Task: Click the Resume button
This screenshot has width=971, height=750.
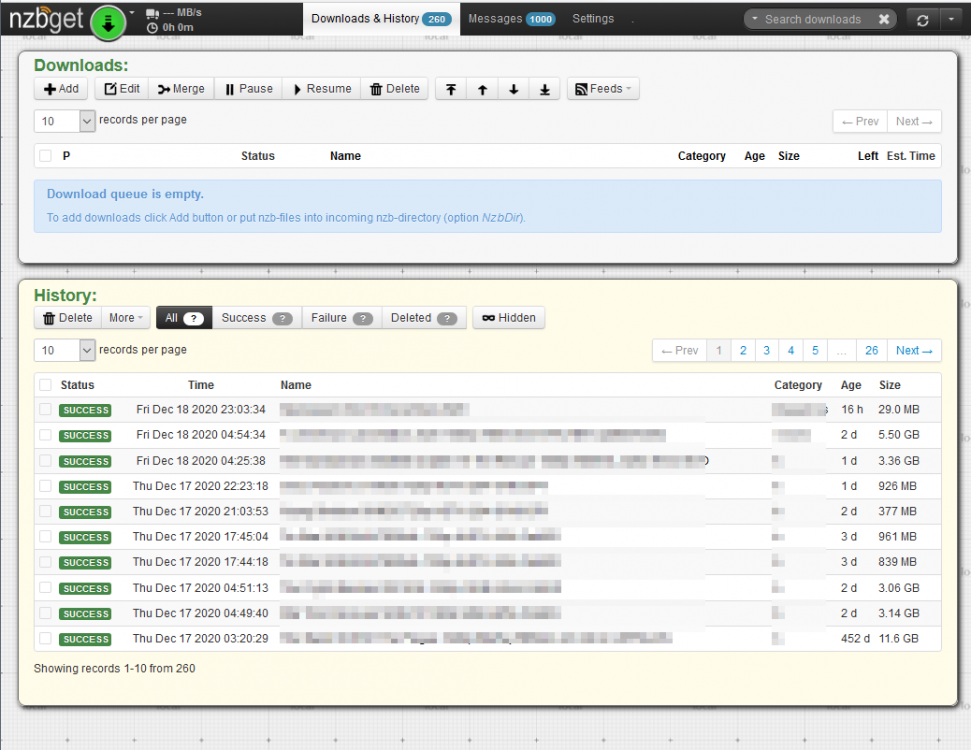Action: [x=321, y=89]
